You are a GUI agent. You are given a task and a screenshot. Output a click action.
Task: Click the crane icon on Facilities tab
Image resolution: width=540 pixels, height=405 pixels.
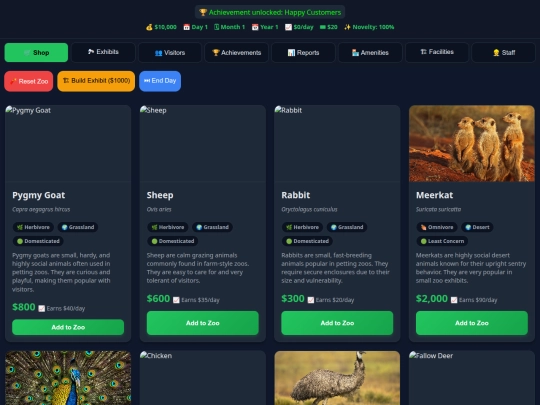[424, 52]
